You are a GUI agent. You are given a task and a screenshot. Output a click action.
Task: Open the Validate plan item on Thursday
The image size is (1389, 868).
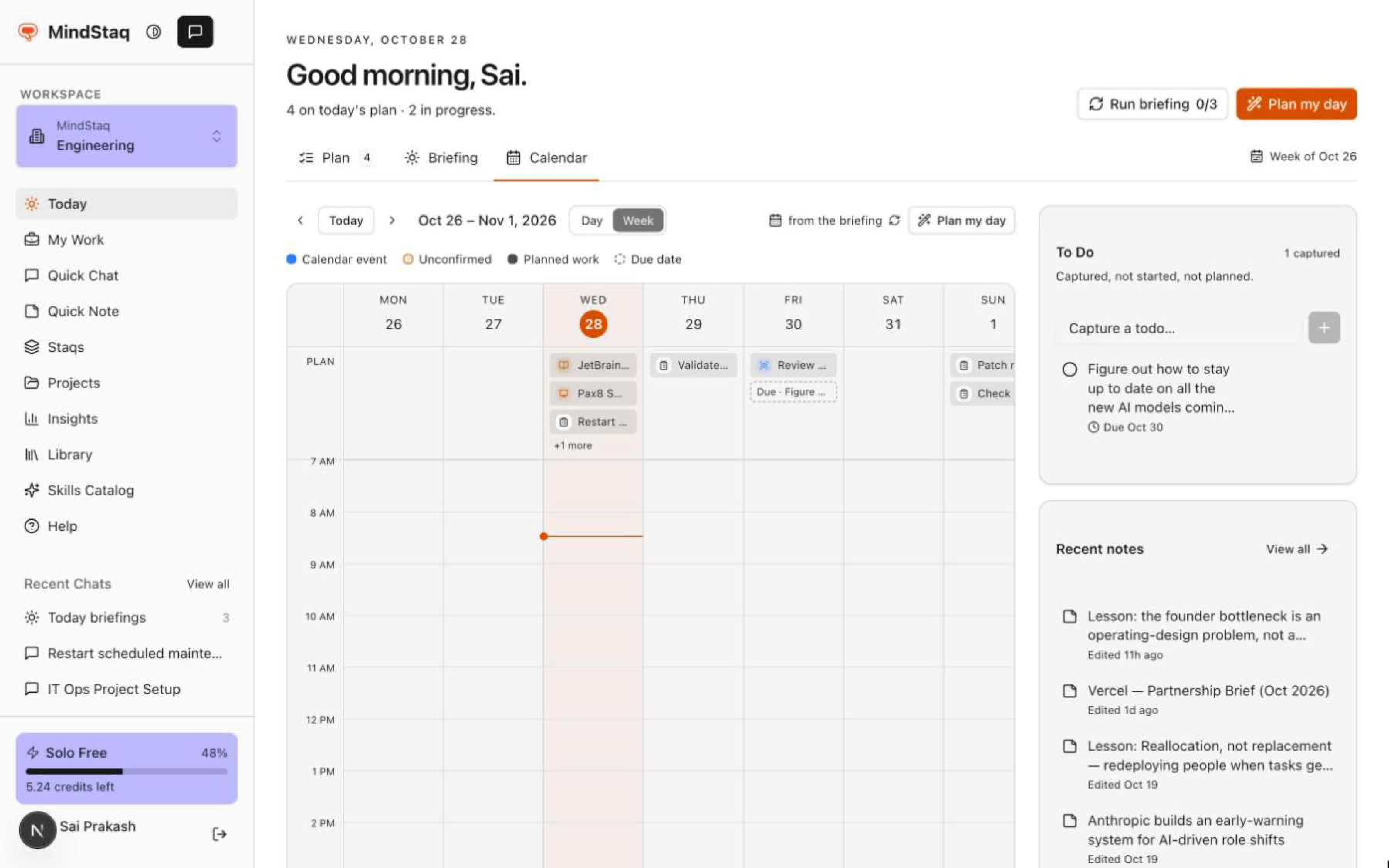pyautogui.click(x=694, y=365)
